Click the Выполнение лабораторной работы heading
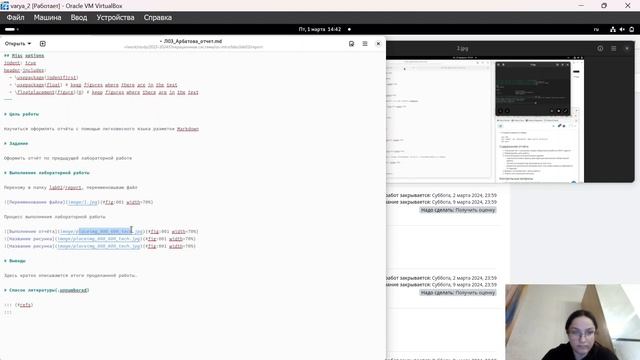 (x=47, y=173)
